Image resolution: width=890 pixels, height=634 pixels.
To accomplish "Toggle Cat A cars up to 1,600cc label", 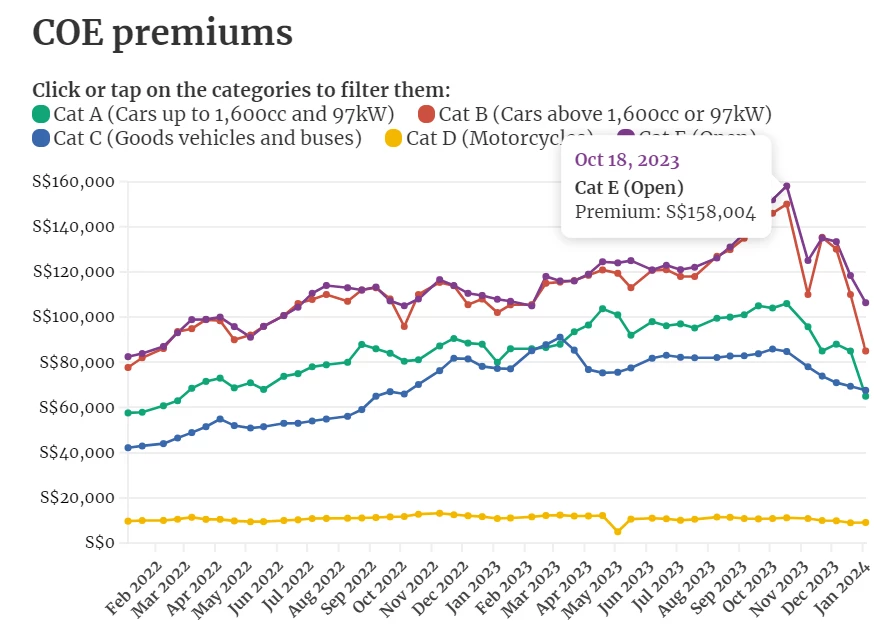I will click(x=224, y=114).
